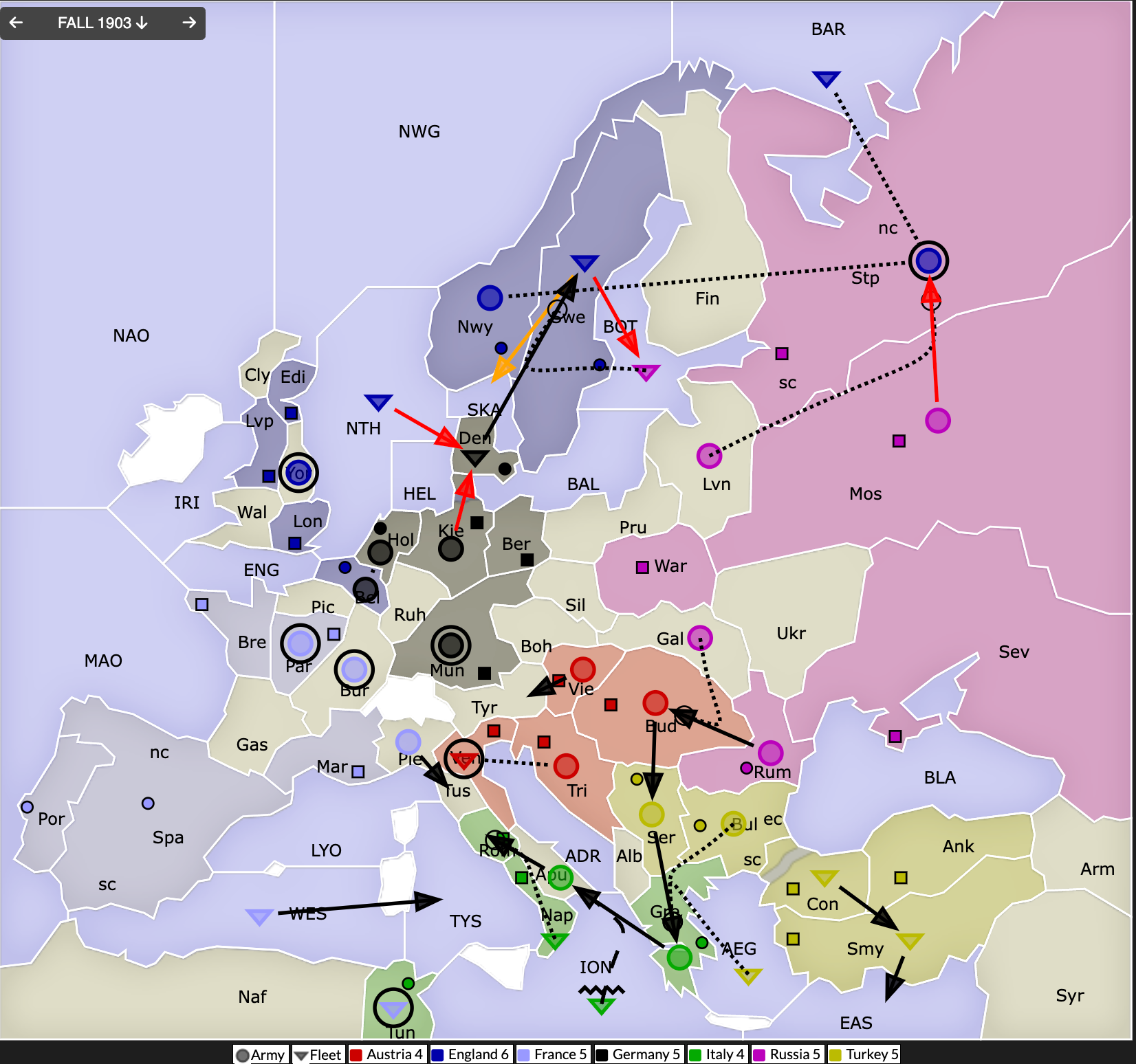Image resolution: width=1136 pixels, height=1064 pixels.
Task: Click the Warsaw supply center square
Action: click(642, 567)
